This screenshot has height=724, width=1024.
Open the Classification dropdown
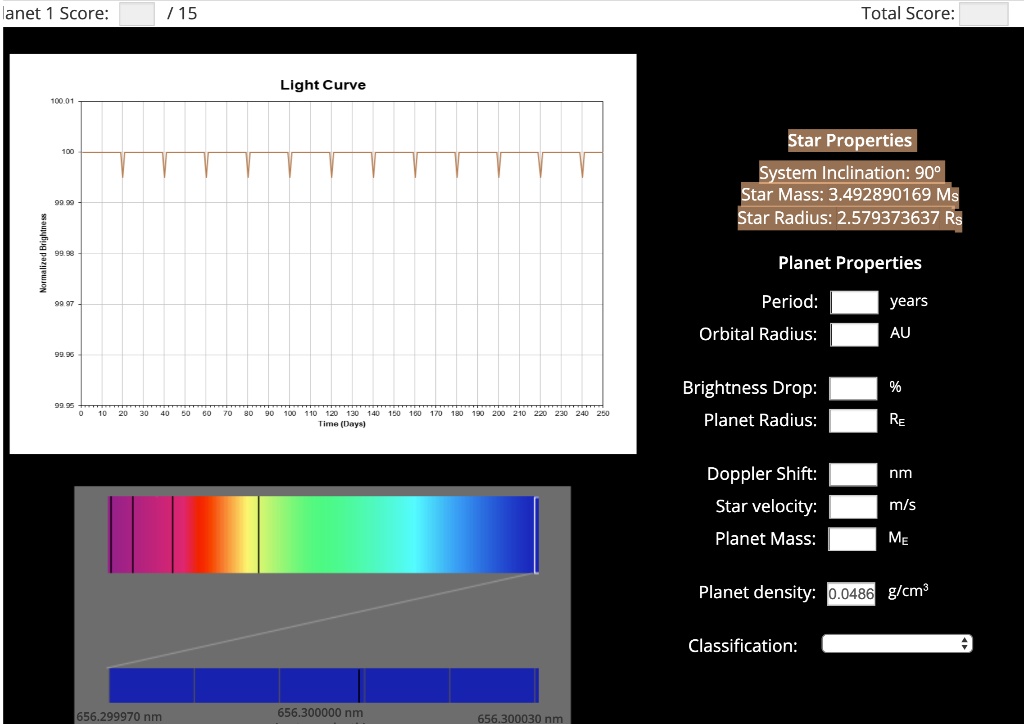(897, 644)
